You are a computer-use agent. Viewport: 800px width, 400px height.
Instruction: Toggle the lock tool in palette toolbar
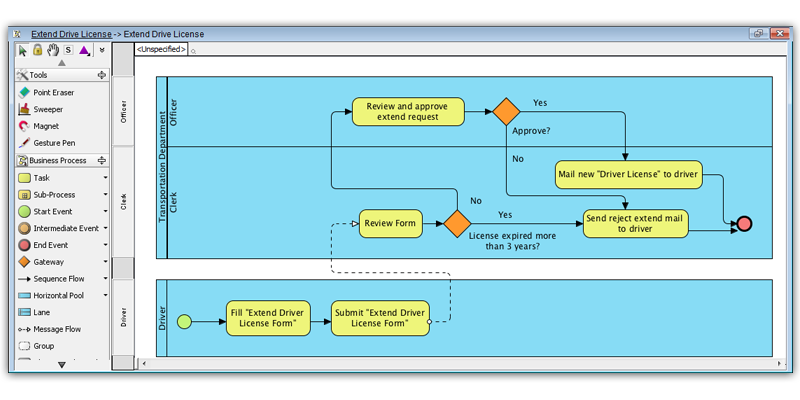point(37,50)
